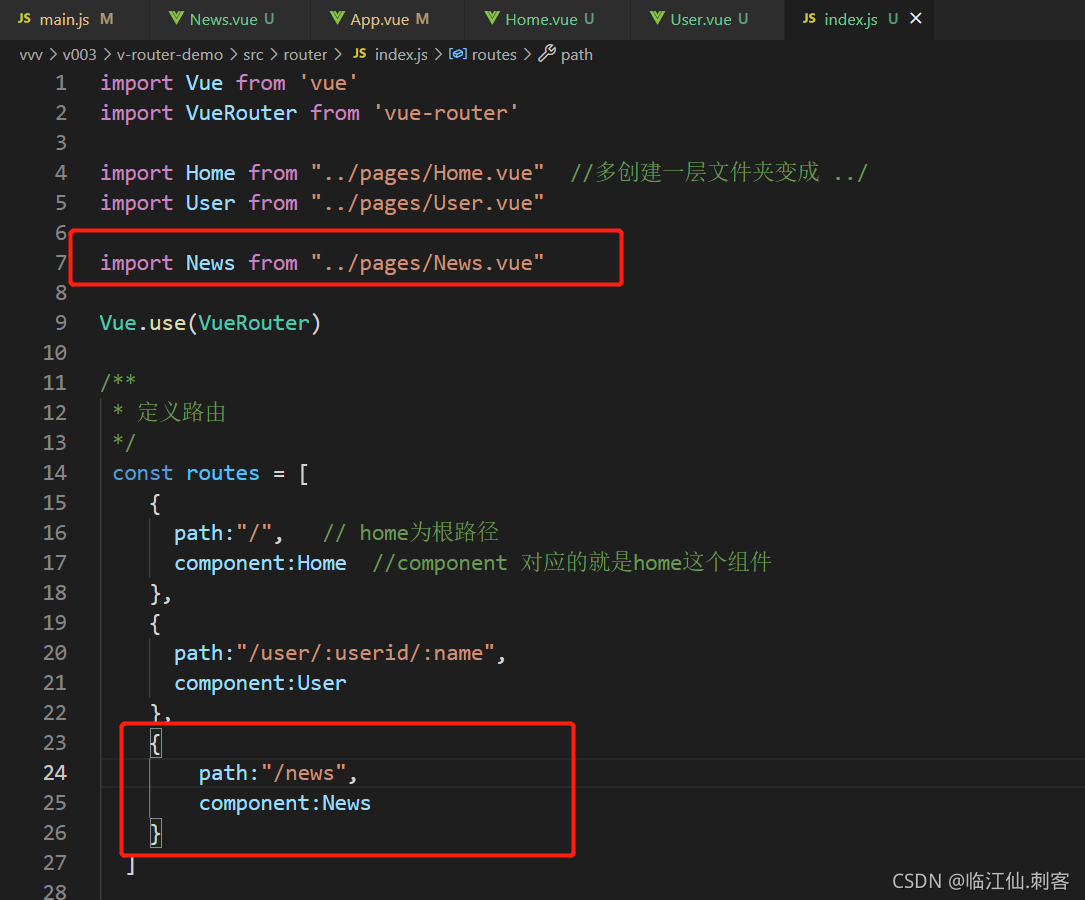Click component:News on line 25

(x=285, y=804)
